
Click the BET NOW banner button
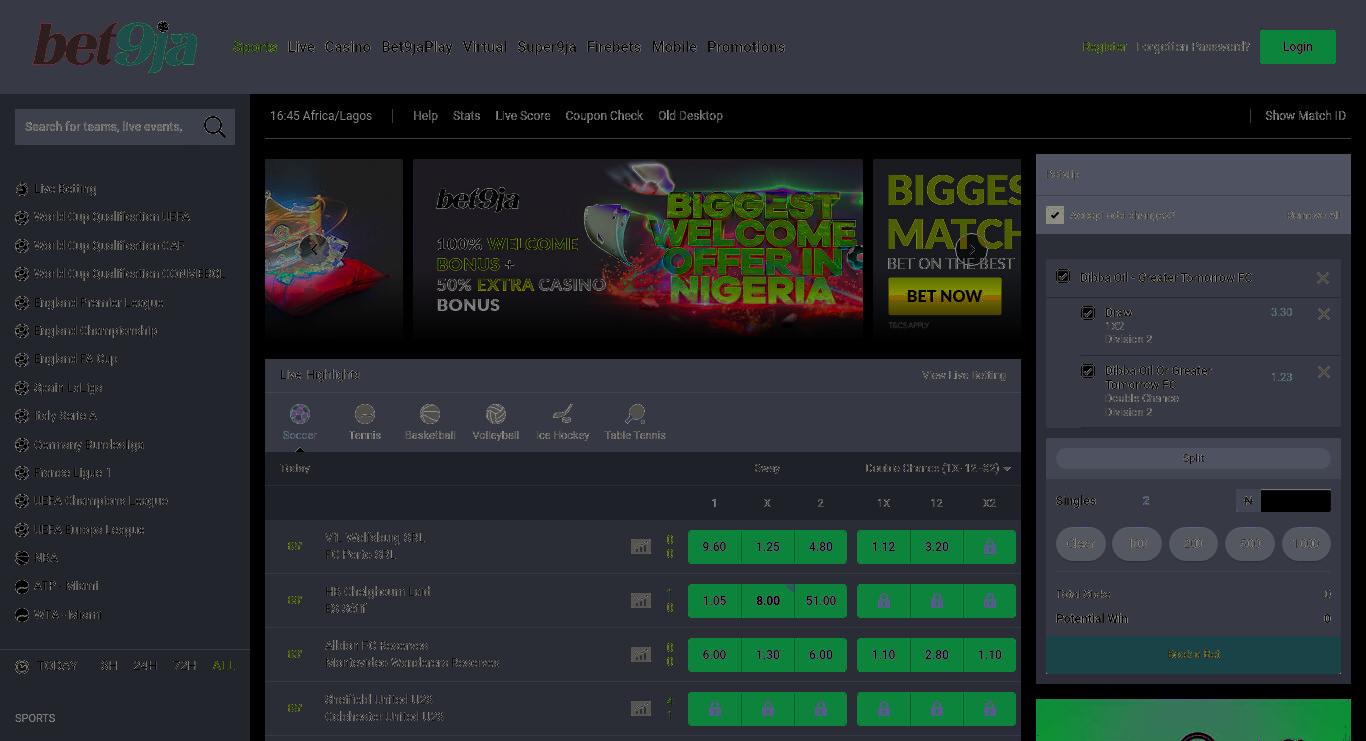click(944, 296)
